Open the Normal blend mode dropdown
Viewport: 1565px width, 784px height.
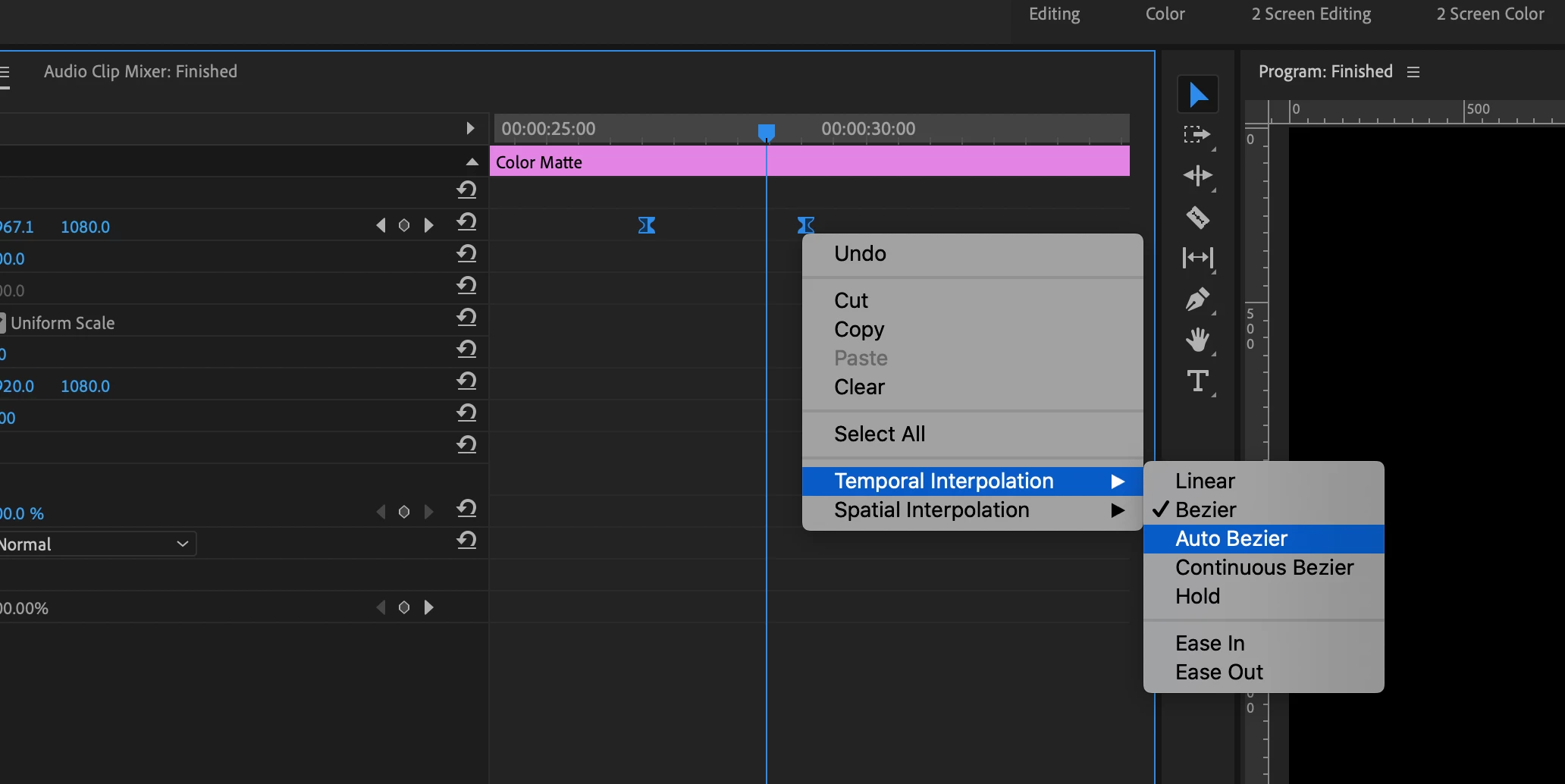coord(97,544)
